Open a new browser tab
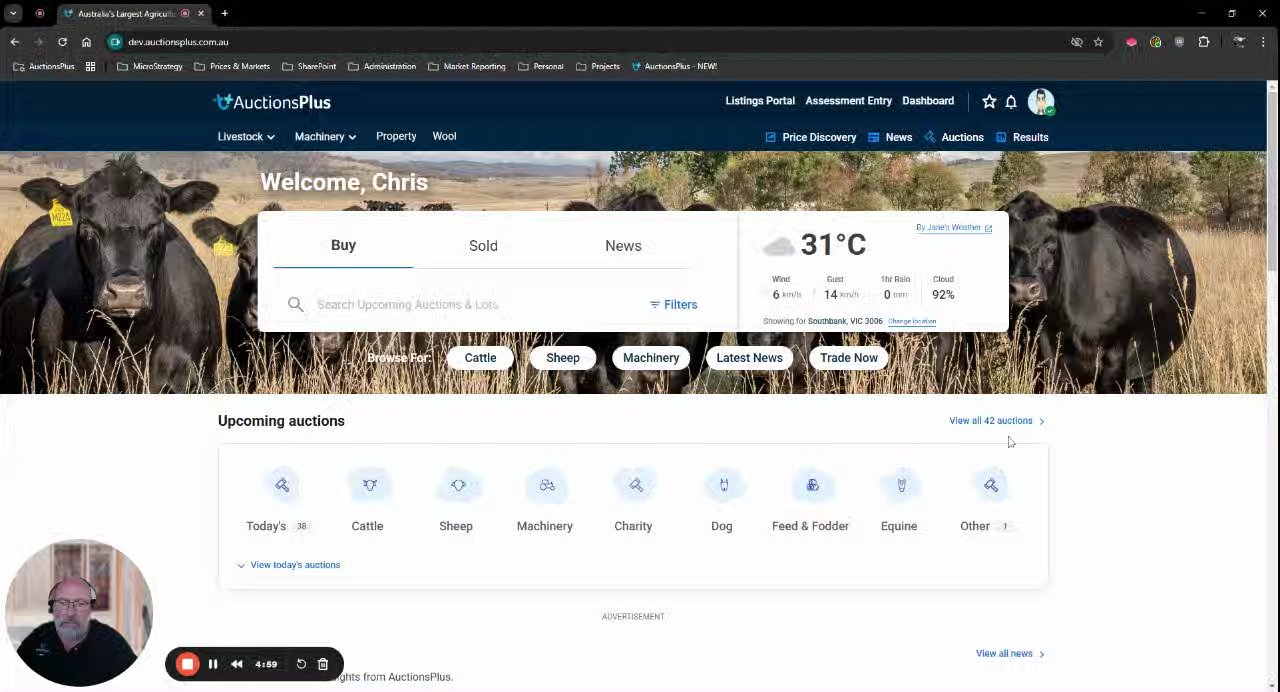The width and height of the screenshot is (1280, 692). point(225,13)
